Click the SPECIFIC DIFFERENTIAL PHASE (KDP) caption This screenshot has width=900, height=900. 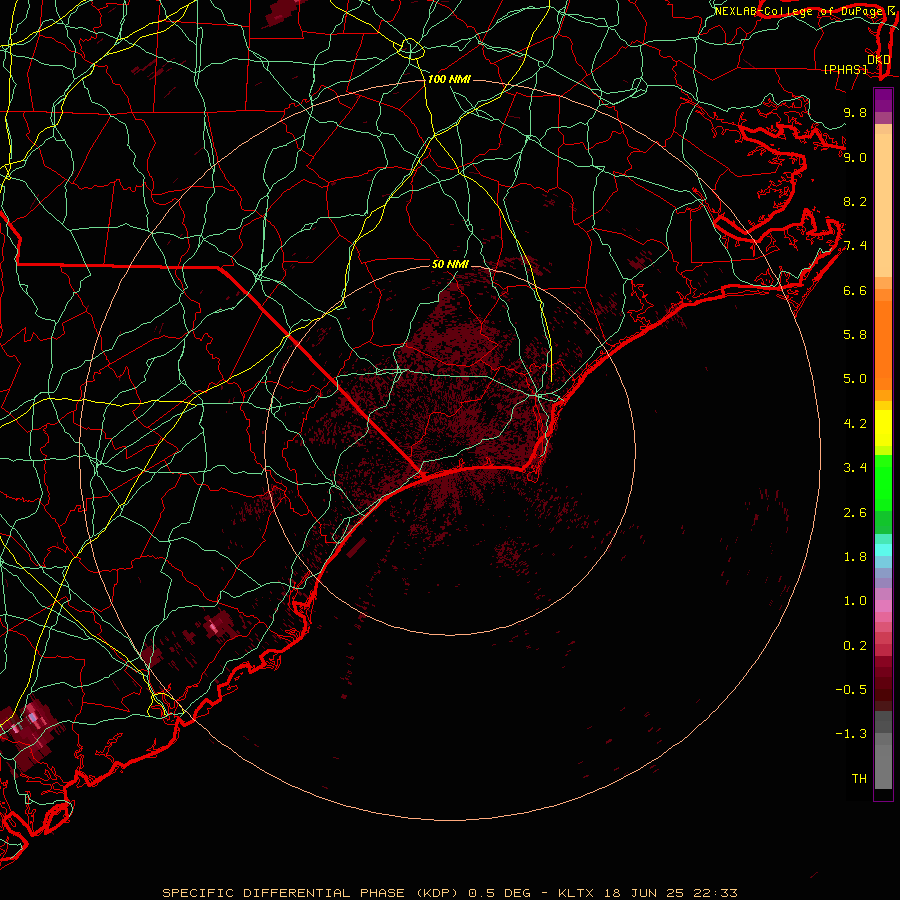pyautogui.click(x=310, y=893)
